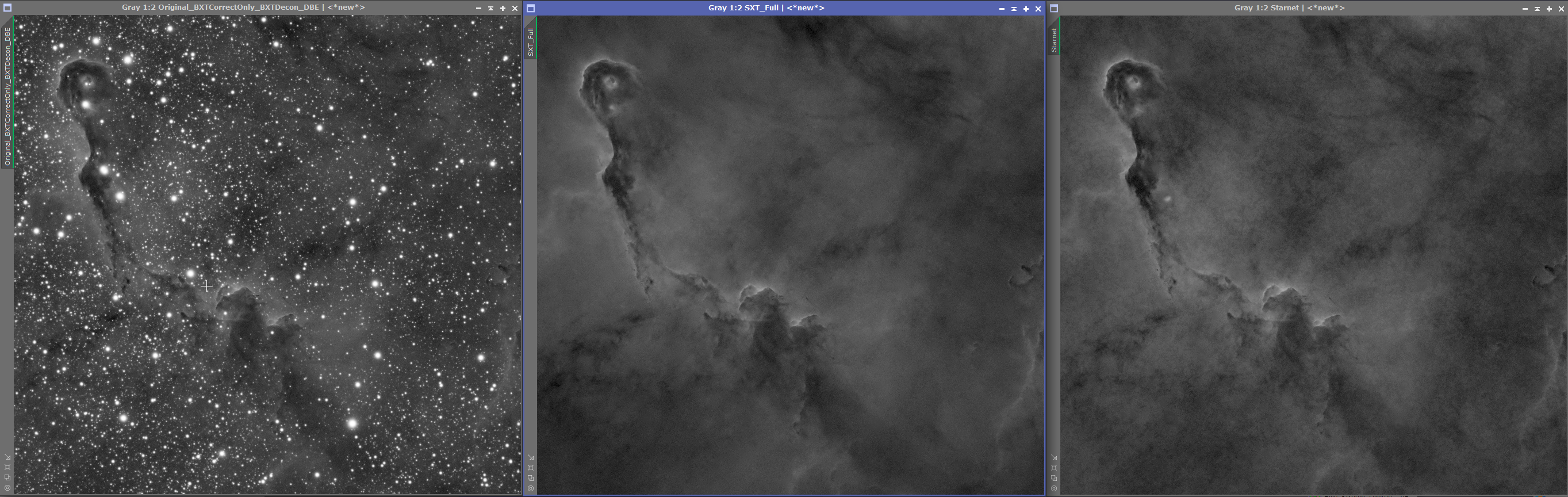
Task: Open window menu icon of Starnet window
Action: tap(1055, 9)
